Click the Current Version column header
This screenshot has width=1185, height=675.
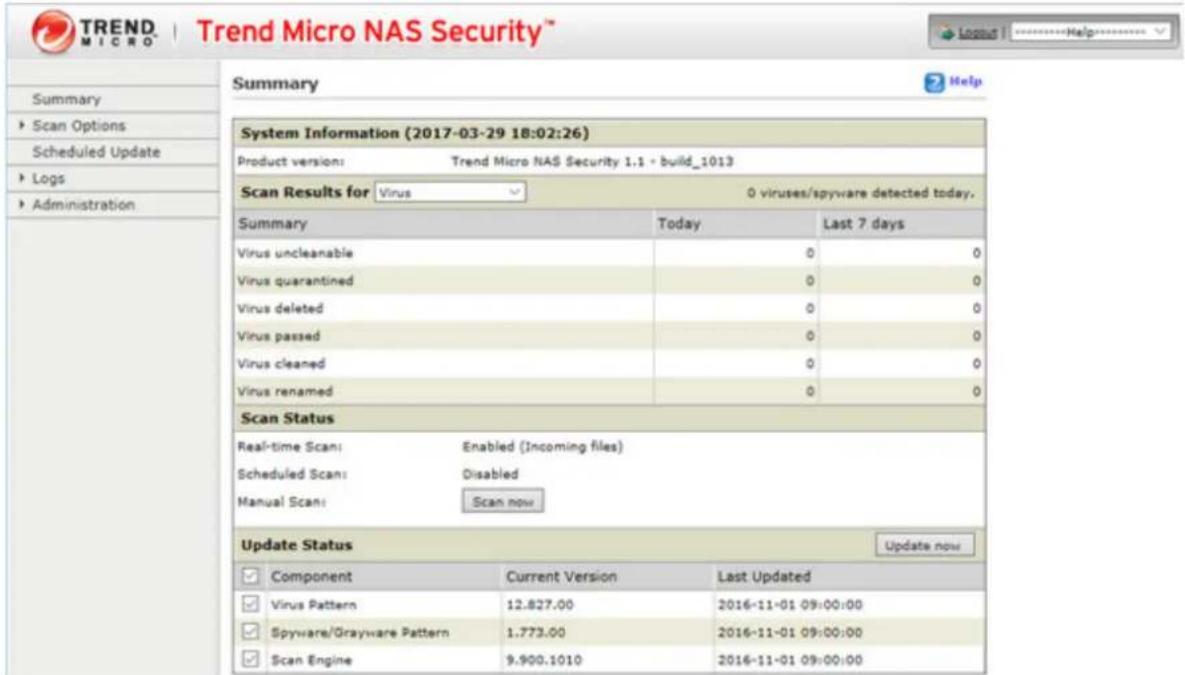pos(562,577)
